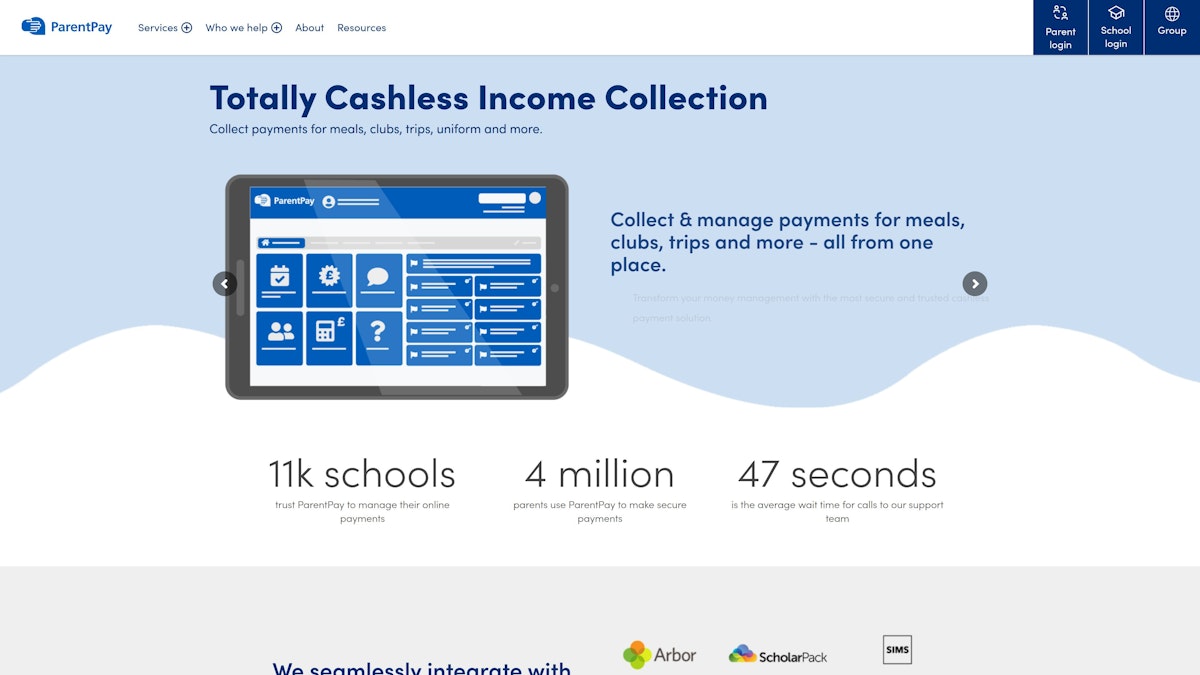
Task: Click the Arbor logo
Action: pyautogui.click(x=660, y=655)
